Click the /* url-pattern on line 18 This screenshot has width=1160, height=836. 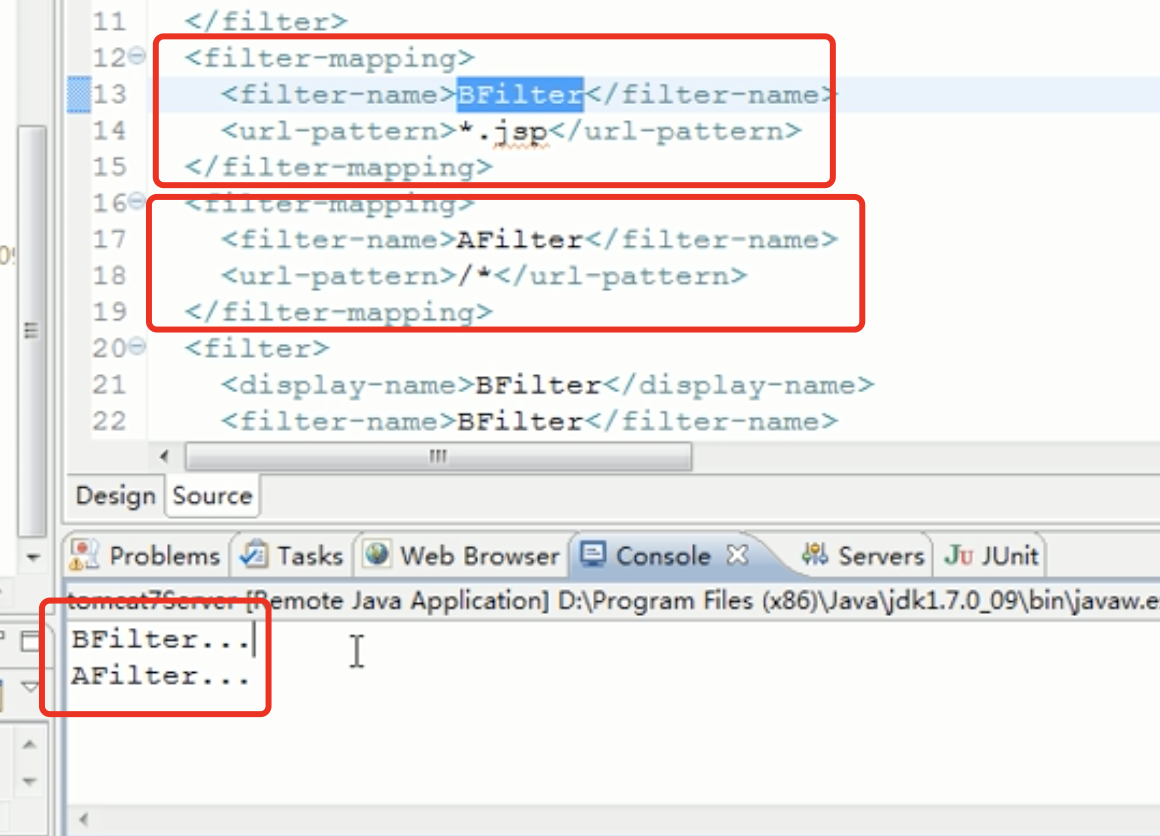click(x=476, y=275)
